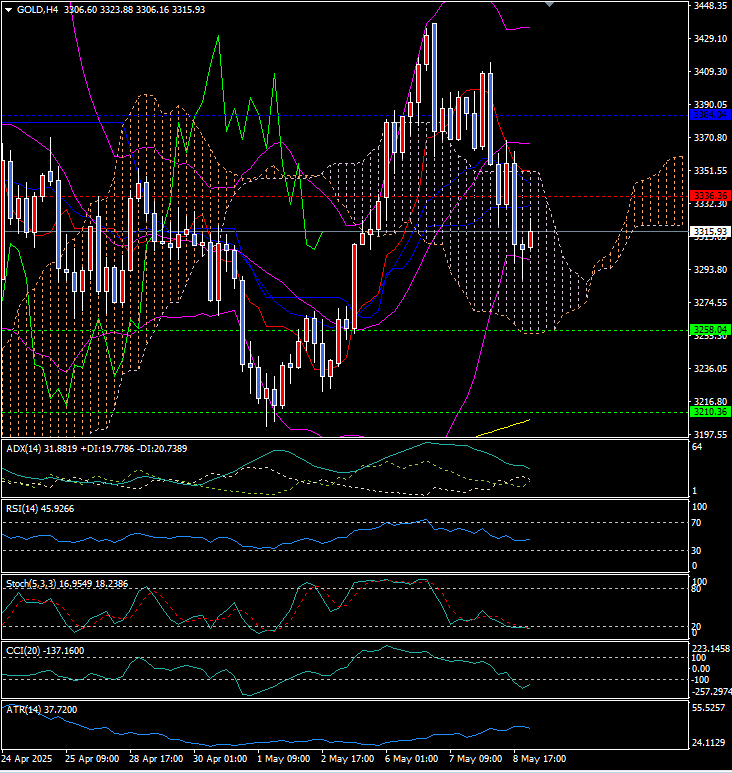Click the CCI(20) -137.1600 label
This screenshot has width=732, height=773.
(45, 651)
